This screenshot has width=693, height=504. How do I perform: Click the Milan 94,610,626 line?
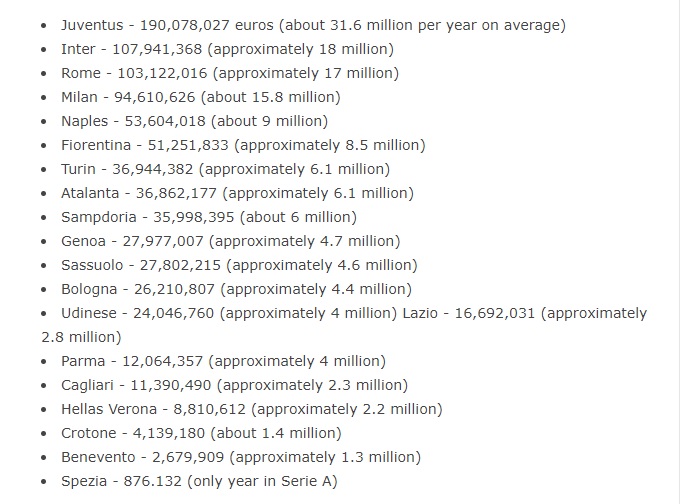point(200,97)
